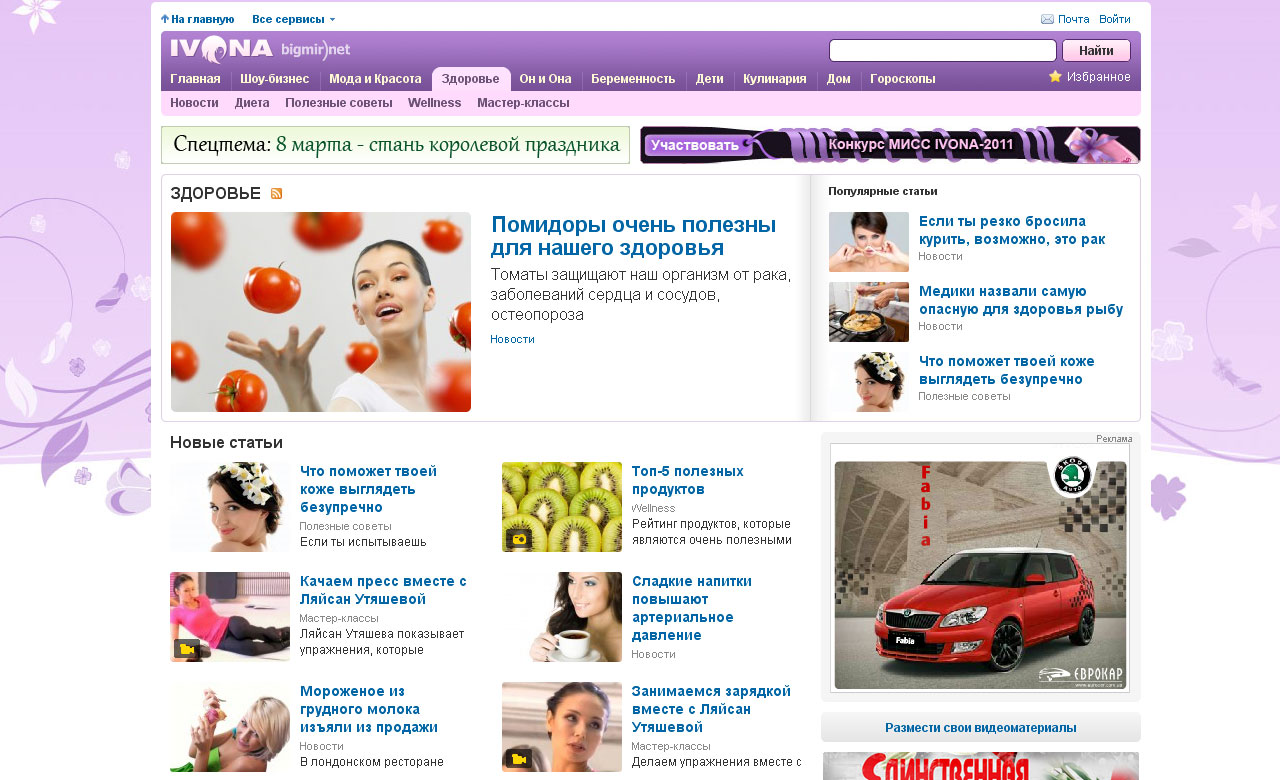The height and width of the screenshot is (780, 1280).
Task: Open the Мастер-классы submenu item
Action: (x=523, y=103)
